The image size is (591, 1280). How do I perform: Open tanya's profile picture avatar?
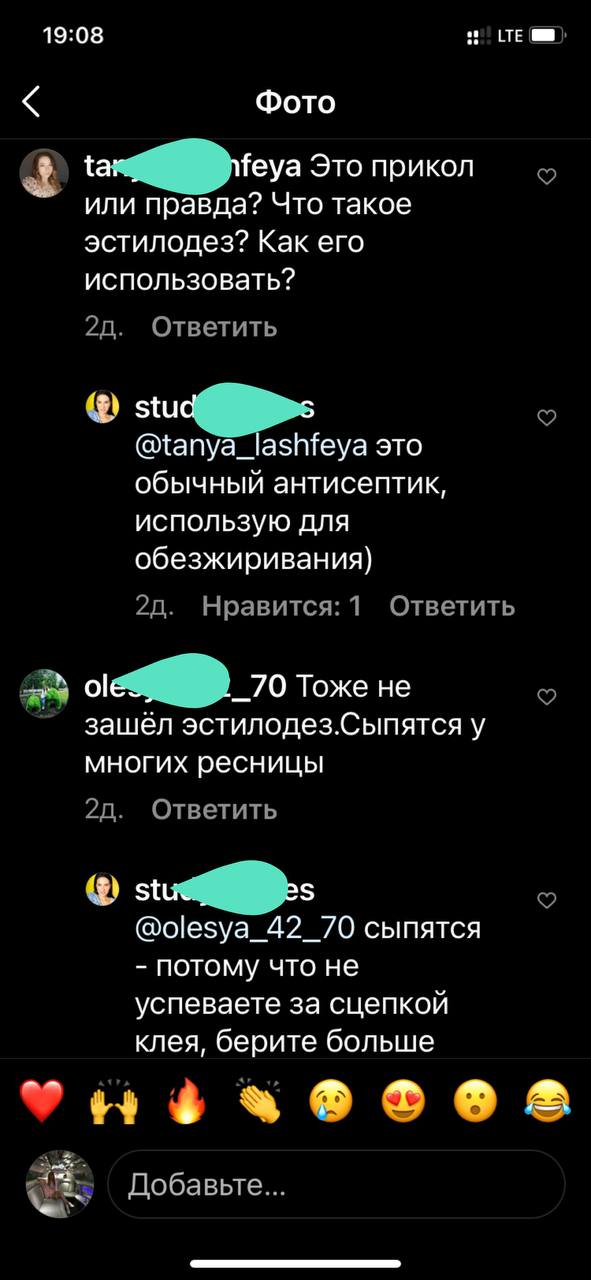(x=44, y=173)
